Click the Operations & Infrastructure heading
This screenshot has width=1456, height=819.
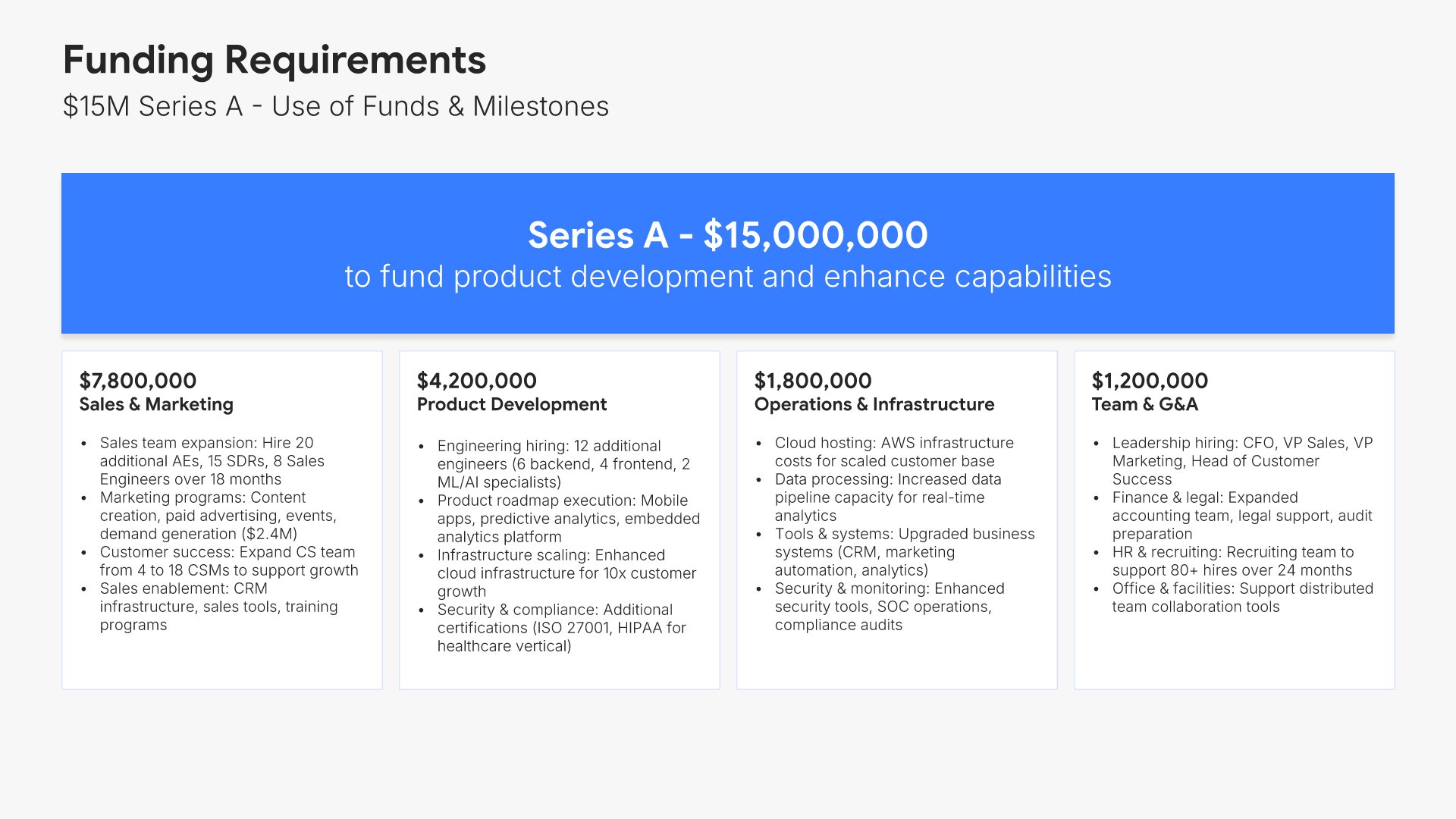pos(874,404)
